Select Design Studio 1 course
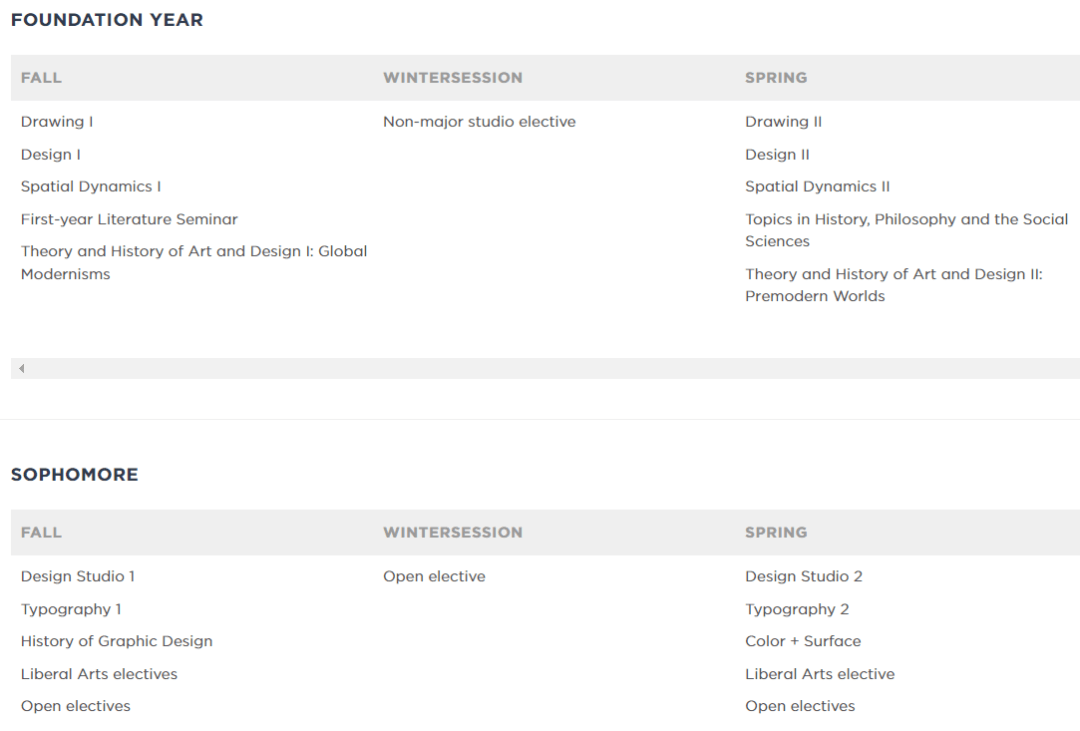This screenshot has width=1080, height=731. click(78, 577)
